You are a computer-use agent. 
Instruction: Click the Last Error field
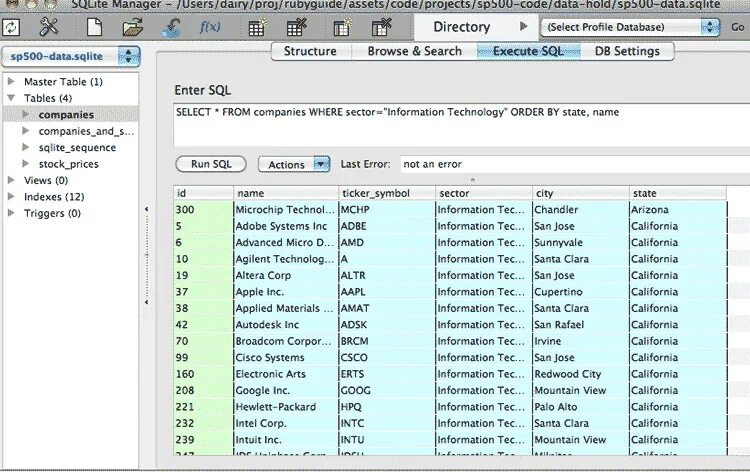[x=575, y=164]
